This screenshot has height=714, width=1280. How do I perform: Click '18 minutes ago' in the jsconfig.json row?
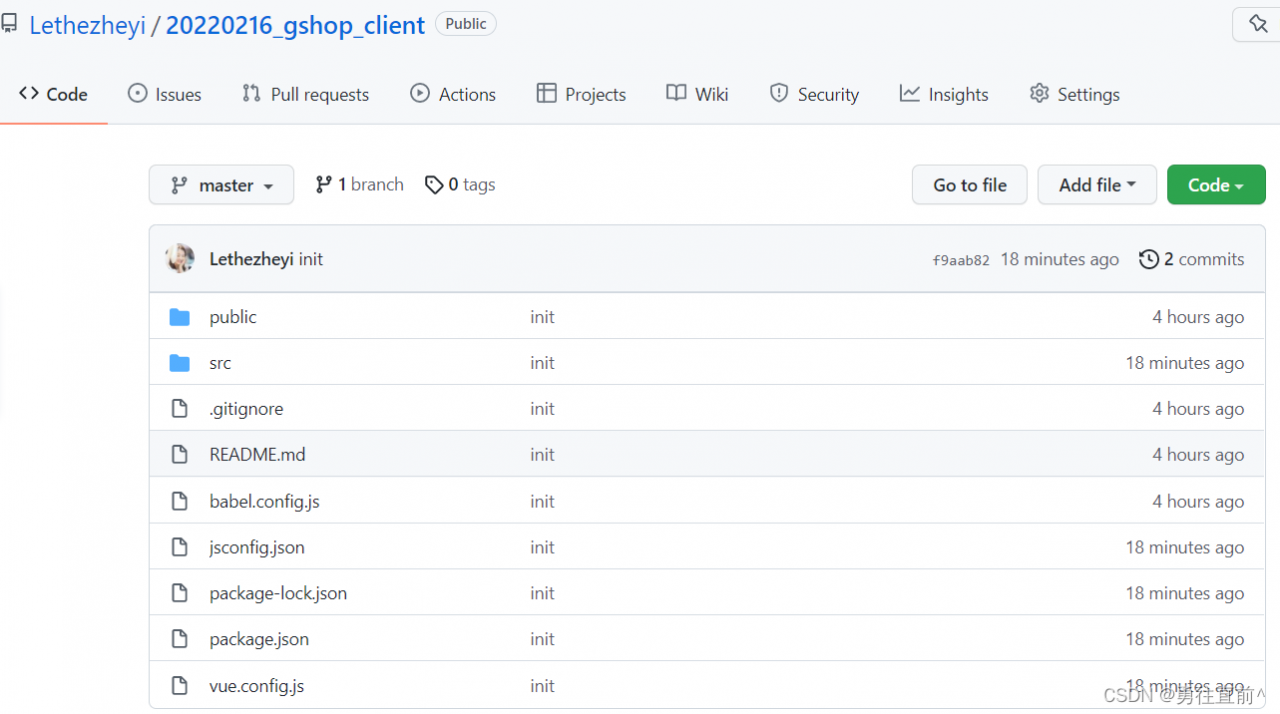tap(1185, 547)
